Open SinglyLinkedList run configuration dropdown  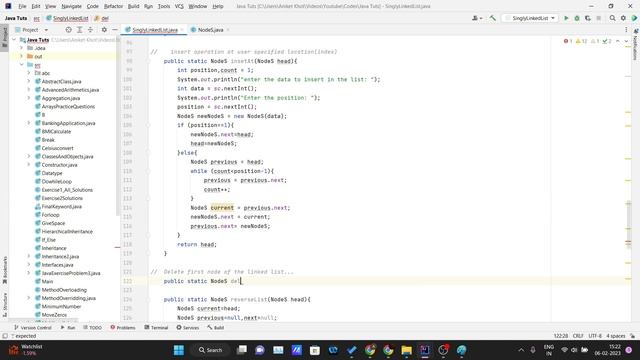coord(530,18)
